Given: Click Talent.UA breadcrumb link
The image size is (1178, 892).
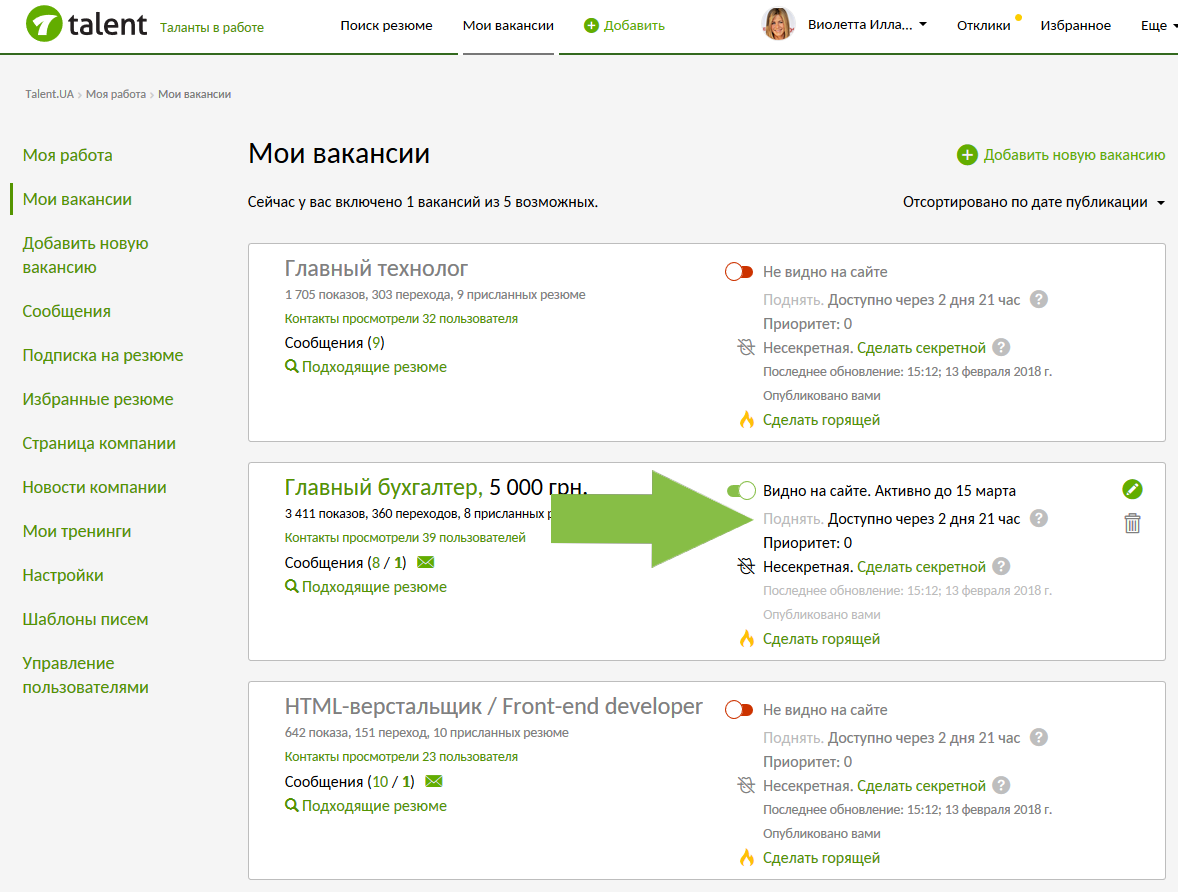Looking at the screenshot, I should pos(50,94).
